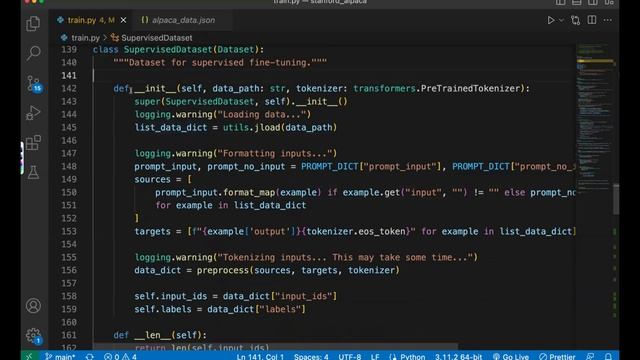Image resolution: width=640 pixels, height=360 pixels.
Task: Change file encoding UTF-8
Action: (x=350, y=356)
